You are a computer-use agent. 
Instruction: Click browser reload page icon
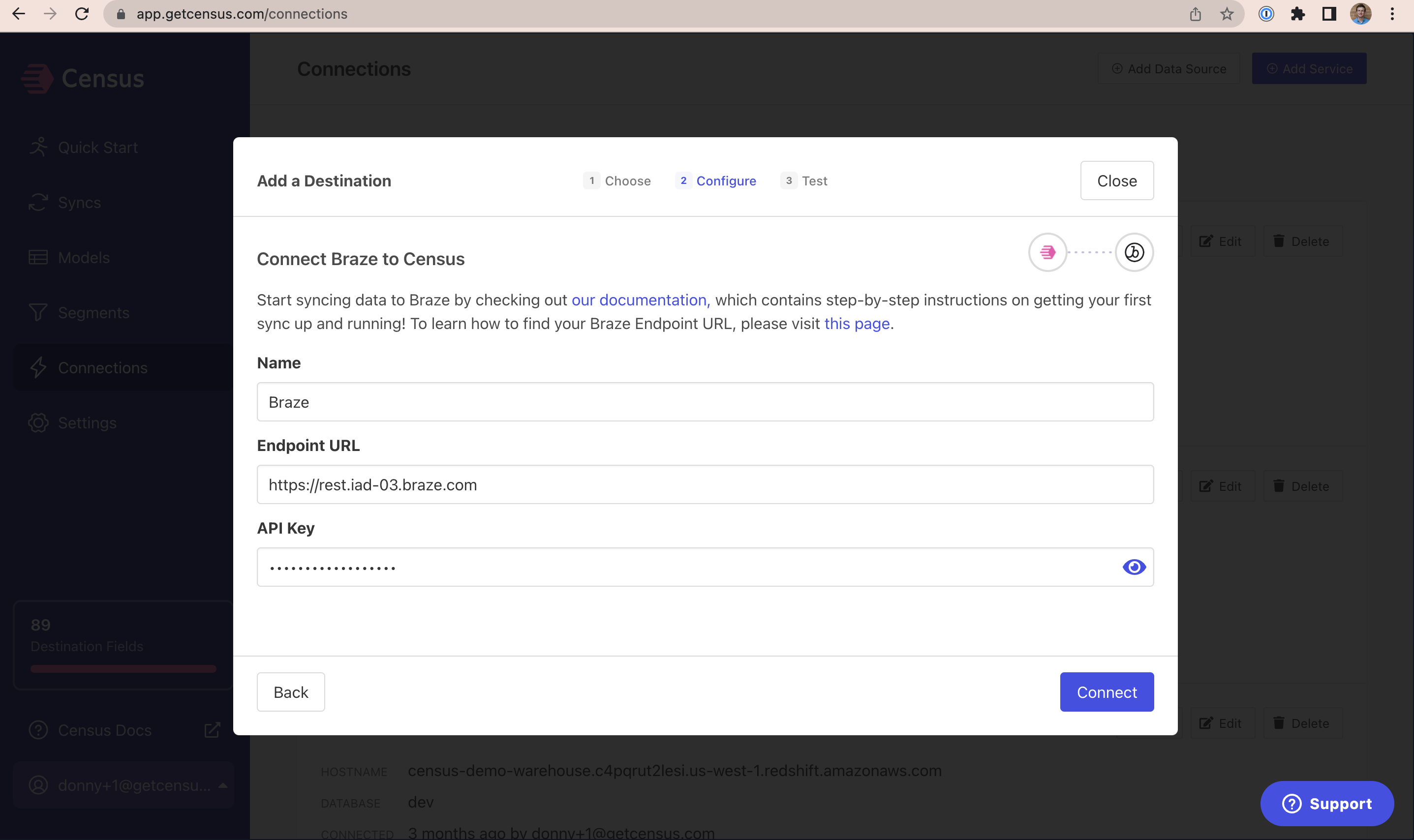coord(82,14)
